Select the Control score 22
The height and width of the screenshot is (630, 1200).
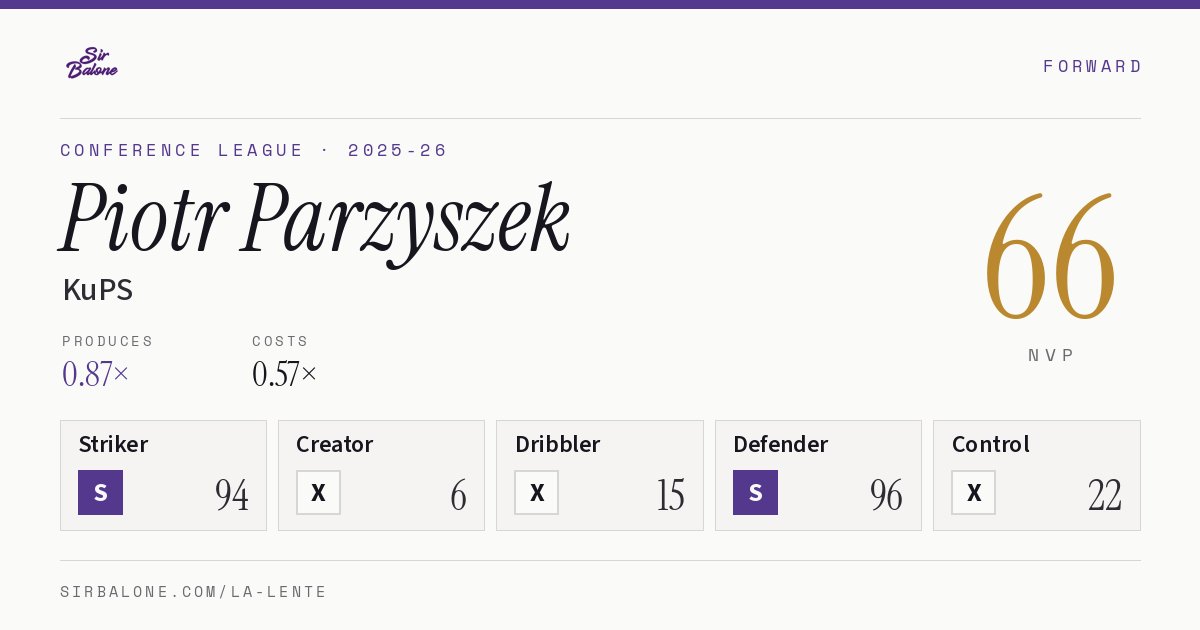tap(1105, 495)
